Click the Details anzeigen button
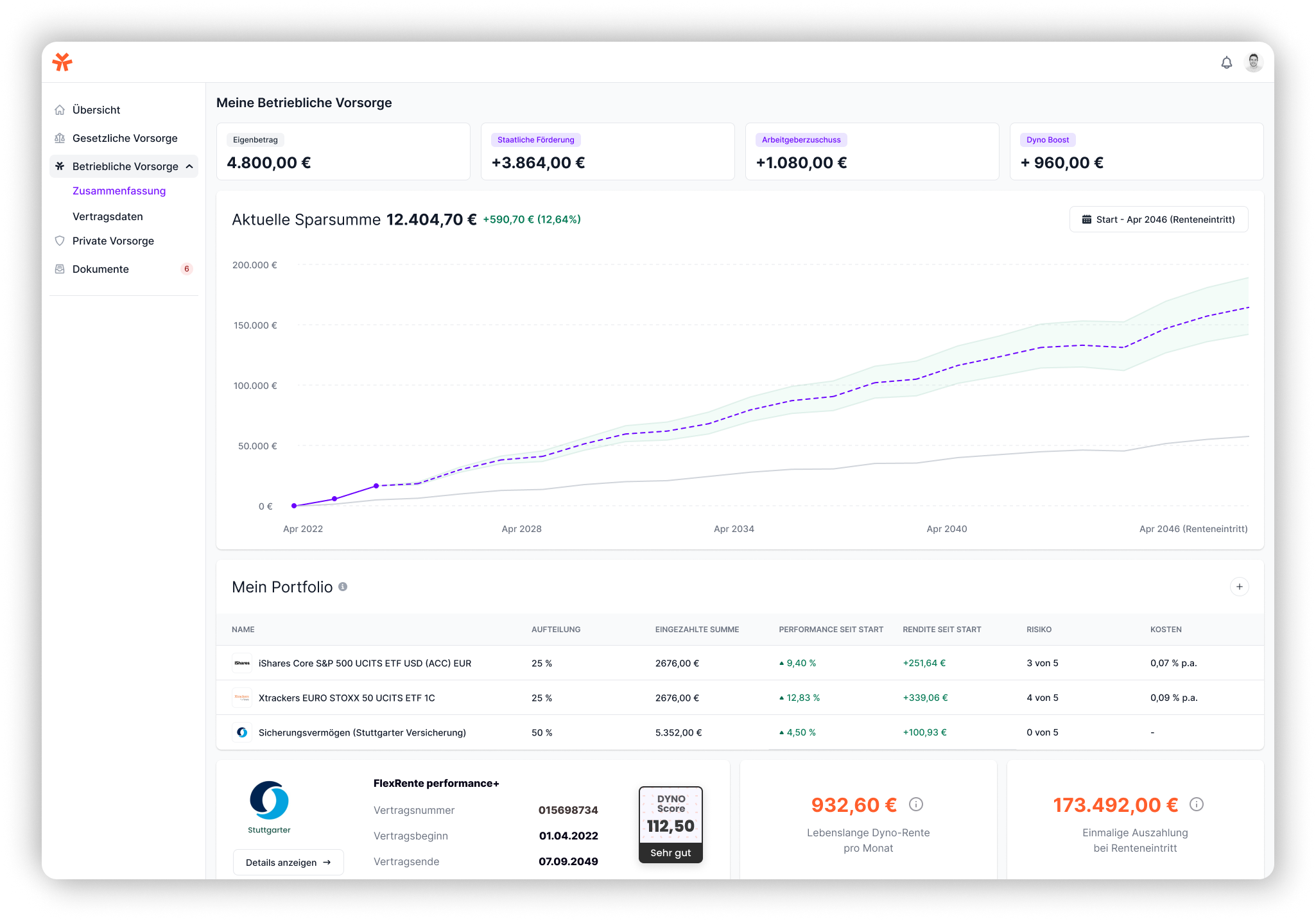Viewport: 1316px width, 921px height. (288, 862)
